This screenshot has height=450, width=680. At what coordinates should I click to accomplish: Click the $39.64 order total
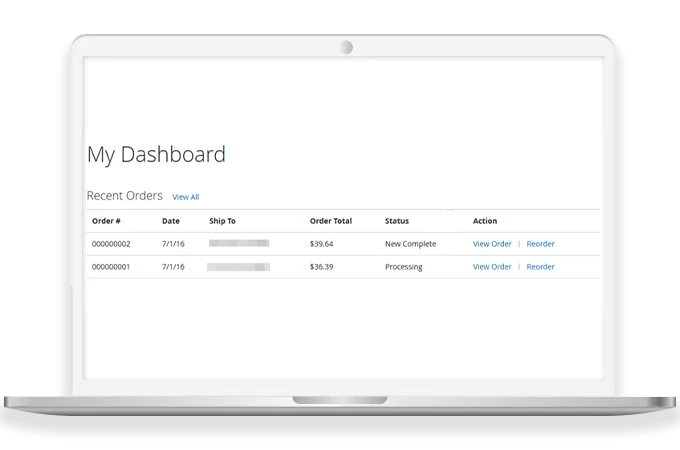tap(321, 244)
